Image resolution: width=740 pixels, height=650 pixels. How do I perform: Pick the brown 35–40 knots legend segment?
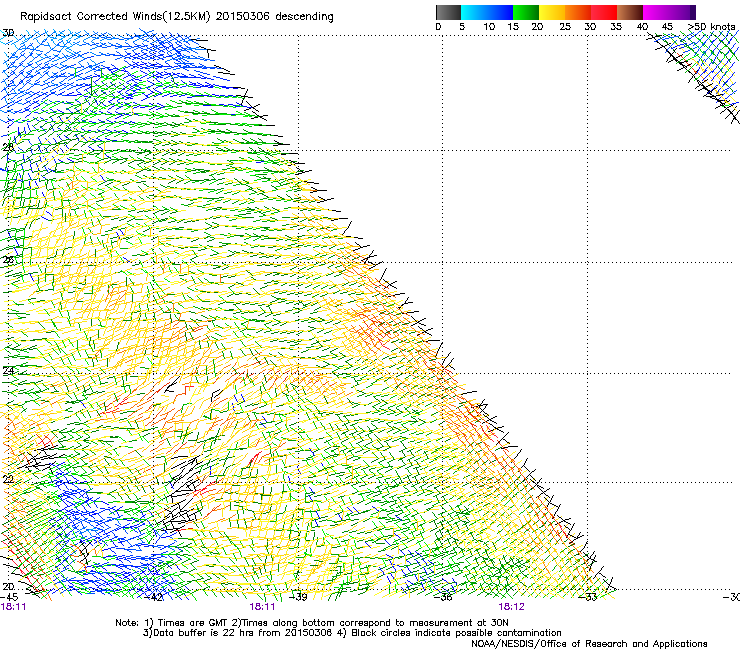pyautogui.click(x=630, y=12)
